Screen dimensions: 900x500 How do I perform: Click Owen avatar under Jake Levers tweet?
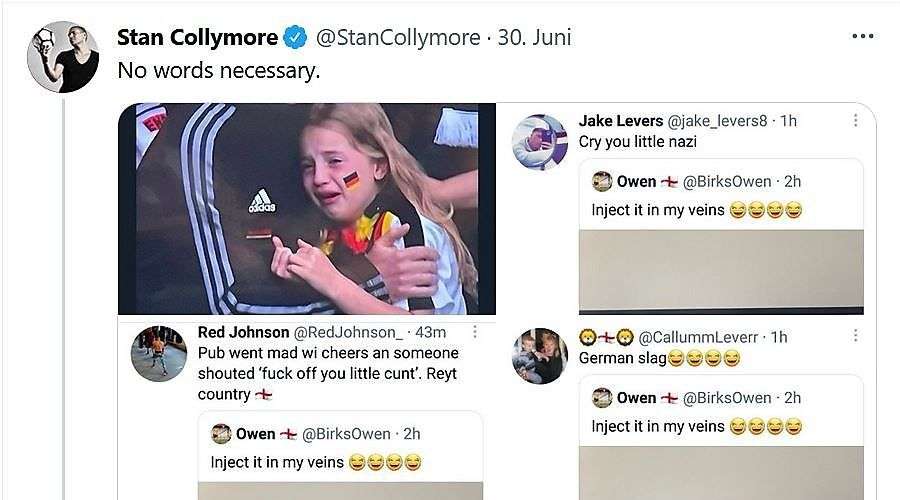coord(602,181)
